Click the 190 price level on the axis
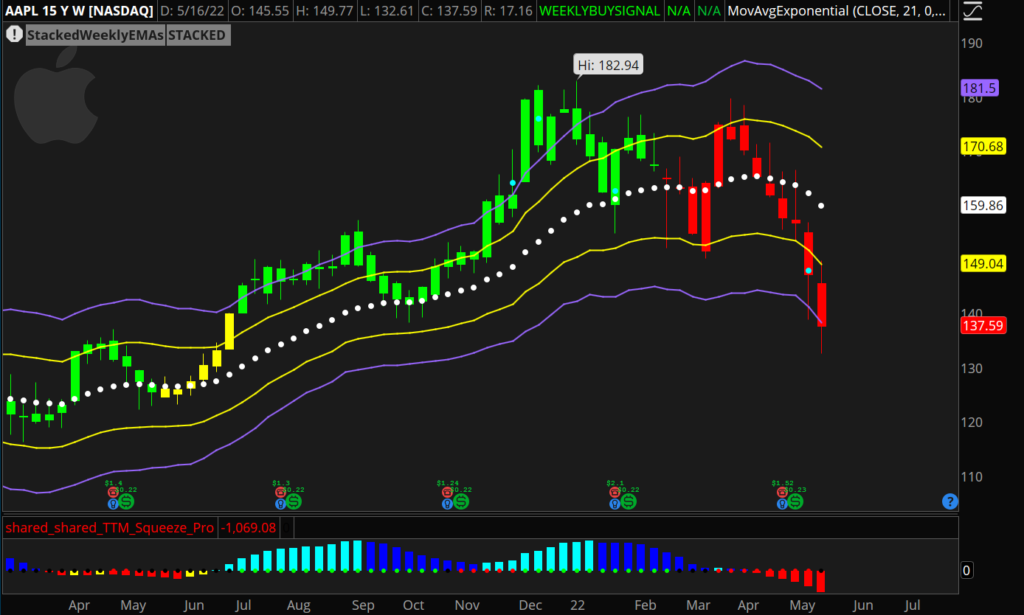1024x615 pixels. pos(972,43)
